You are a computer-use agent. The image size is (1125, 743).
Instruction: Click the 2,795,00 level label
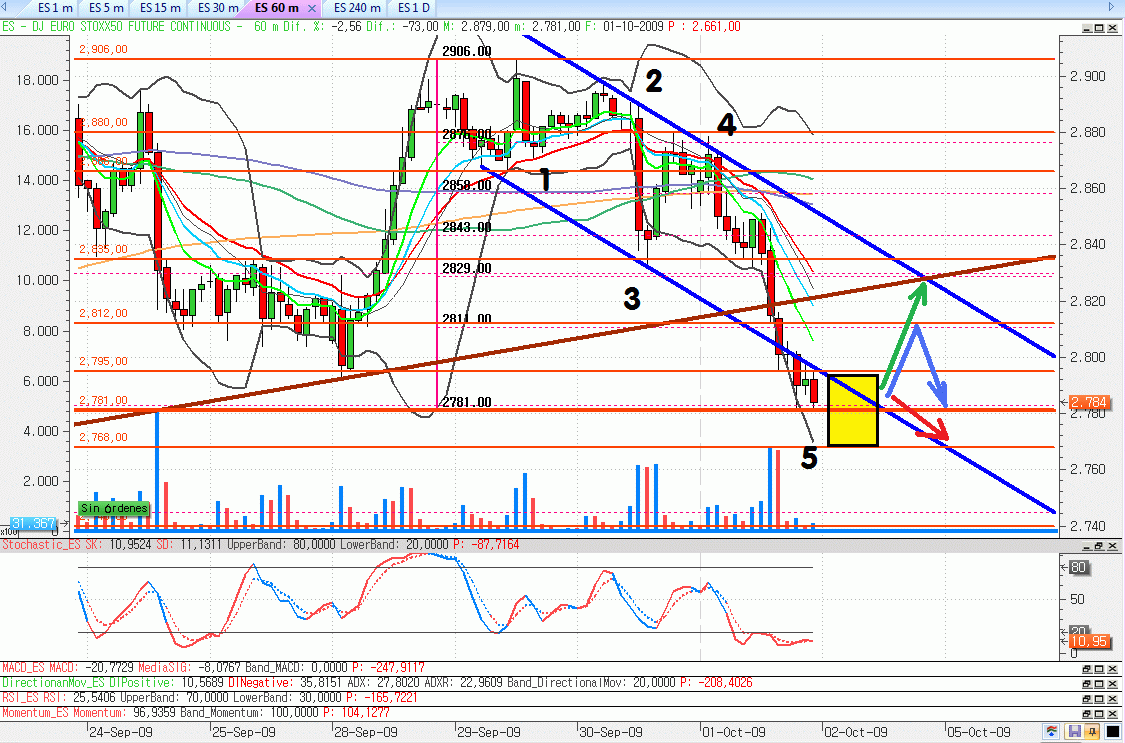[x=103, y=361]
